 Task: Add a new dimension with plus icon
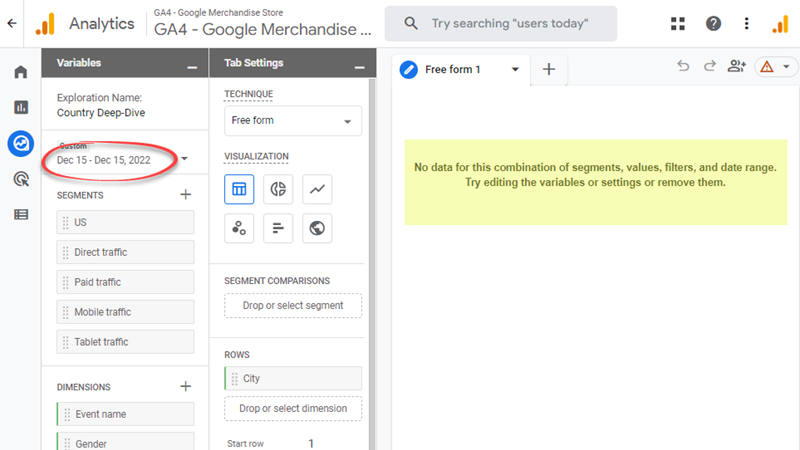pyautogui.click(x=186, y=386)
